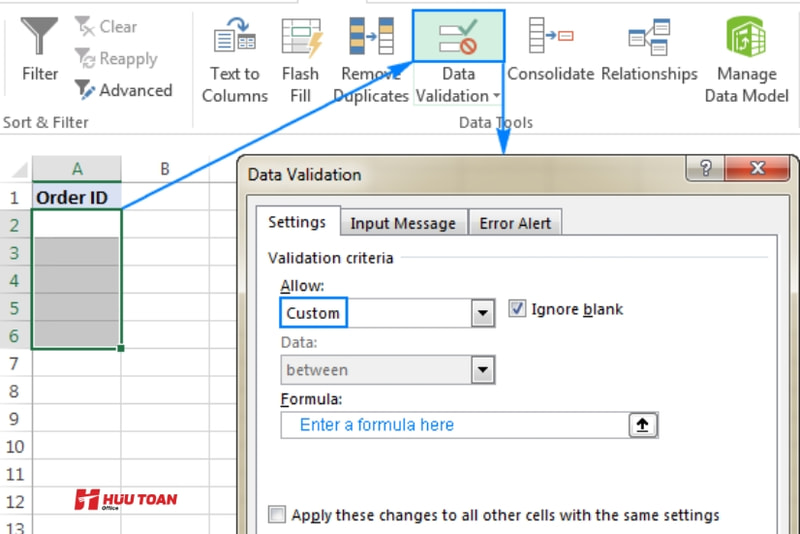Open the Data between dropdown
Screen dimensions: 800x534
pyautogui.click(x=483, y=370)
